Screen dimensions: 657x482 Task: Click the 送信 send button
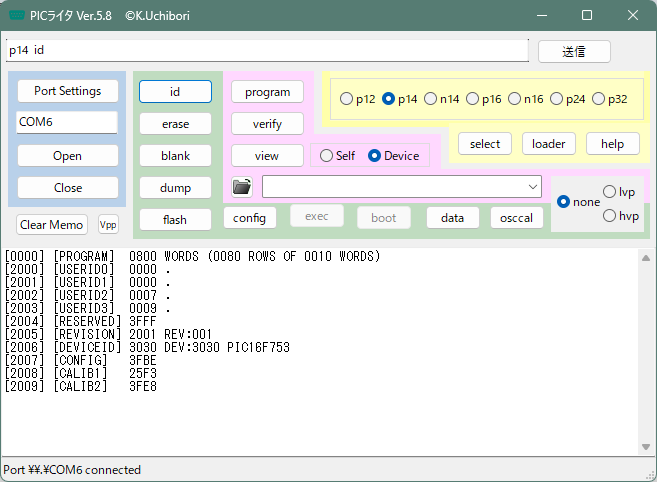tap(573, 51)
